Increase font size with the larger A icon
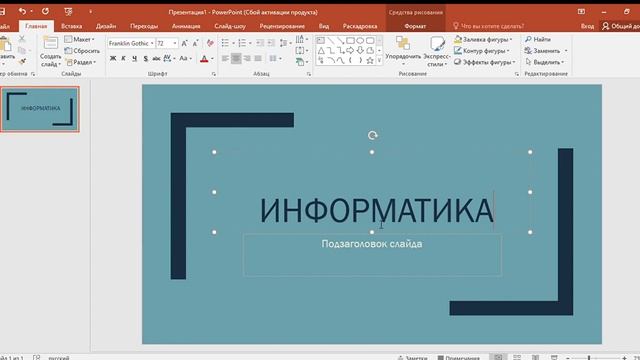Screen dimensions: 640x360 coord(184,43)
